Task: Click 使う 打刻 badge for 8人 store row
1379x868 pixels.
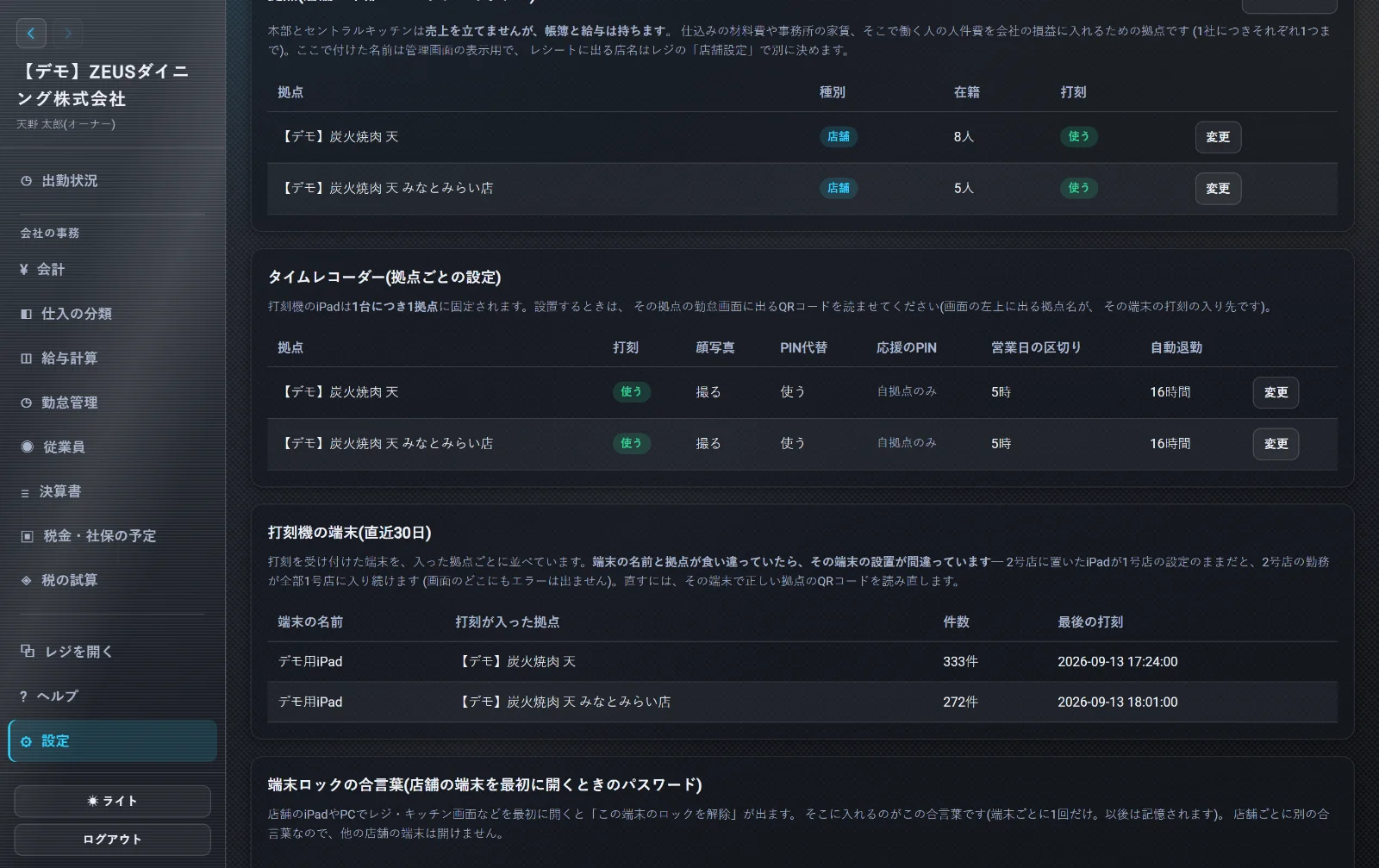Action: (x=1079, y=136)
